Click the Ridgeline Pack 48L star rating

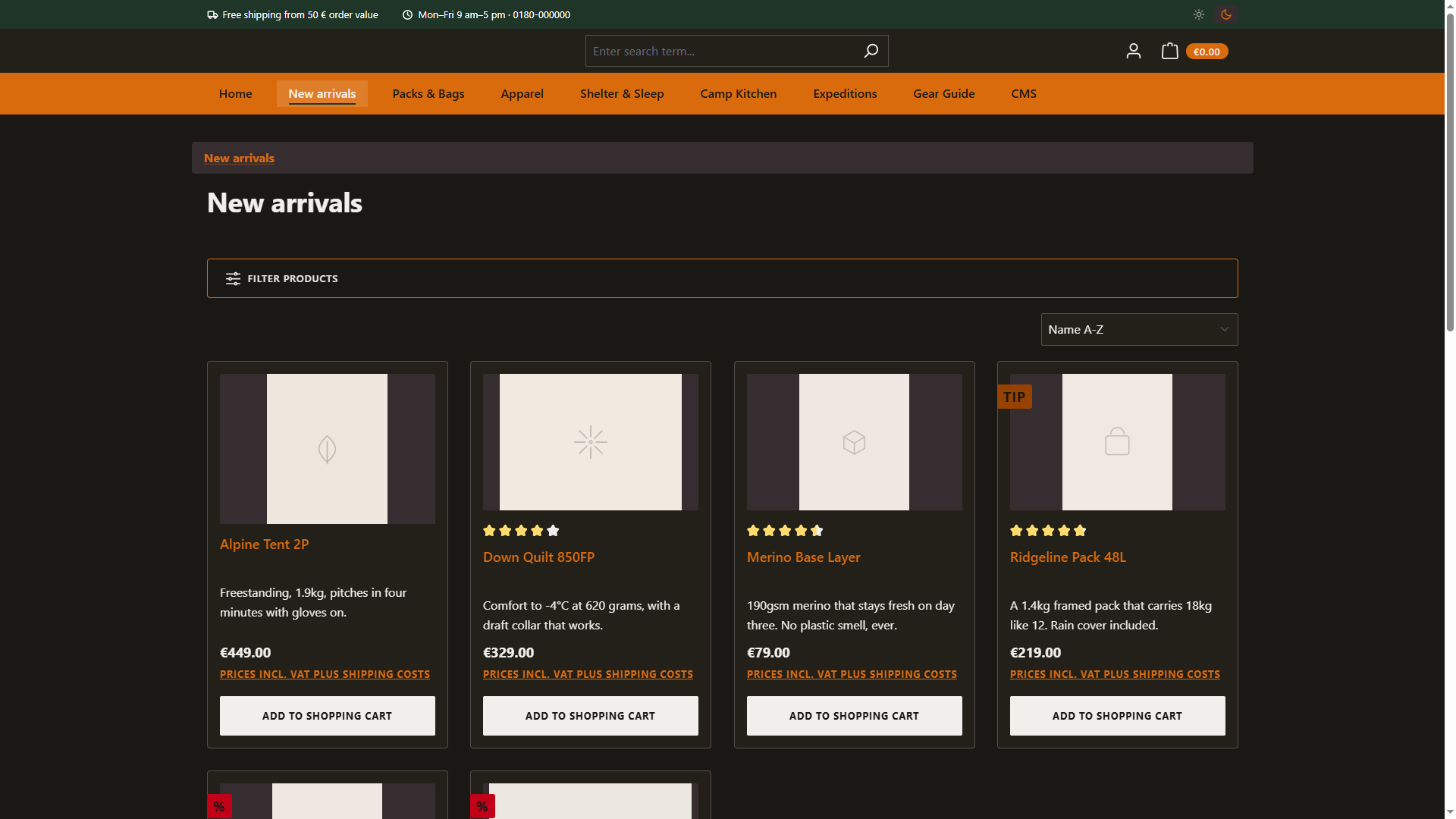pos(1048,531)
